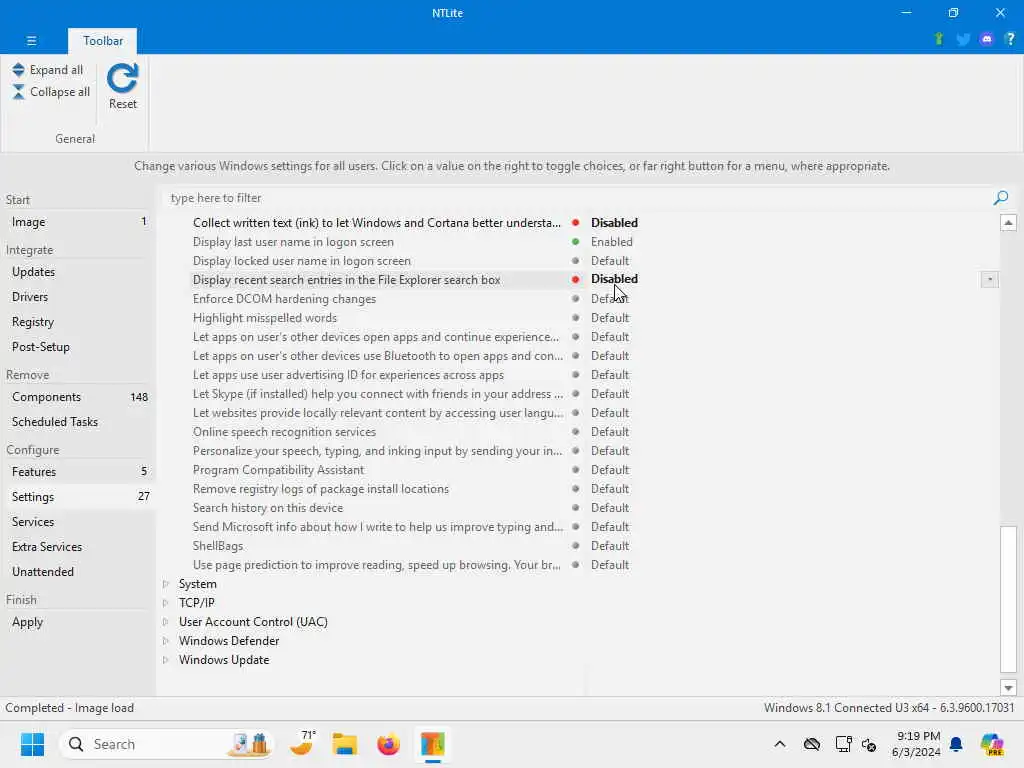This screenshot has height=768, width=1024.
Task: Open the notifications bell
Action: [956, 744]
